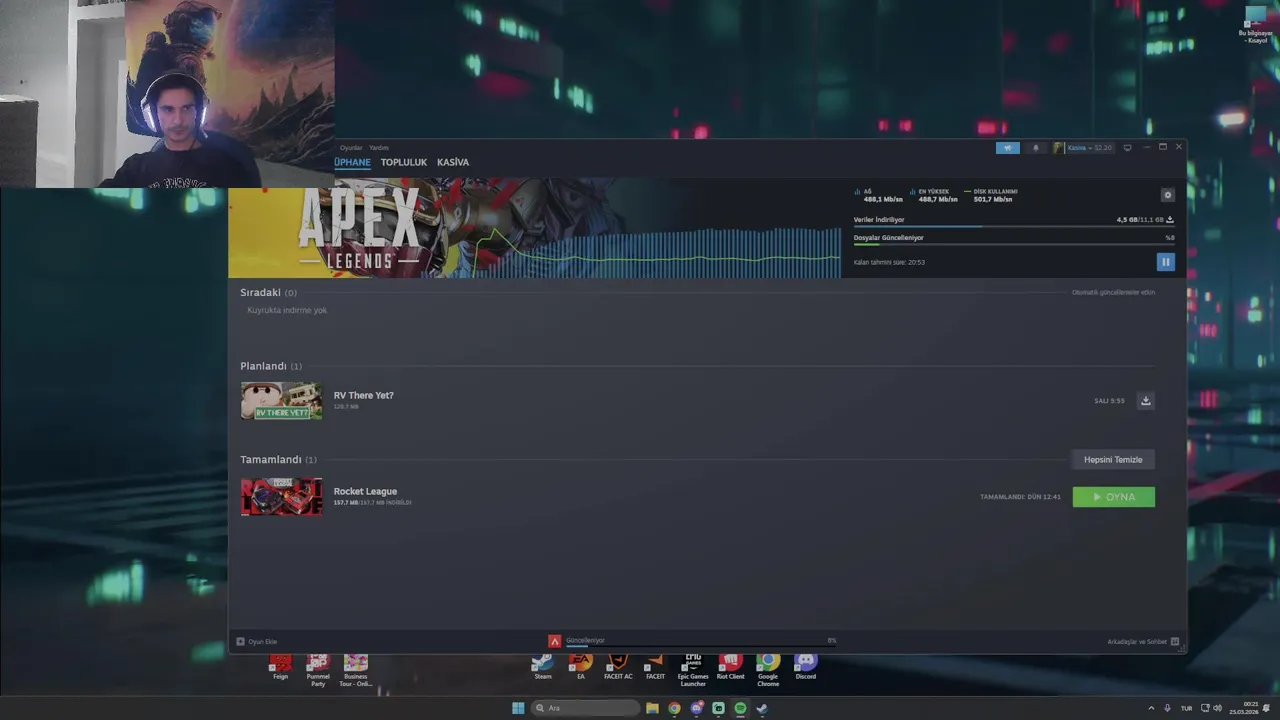This screenshot has width=1280, height=720.
Task: Go to the KASİVA profile tab
Action: pos(453,162)
